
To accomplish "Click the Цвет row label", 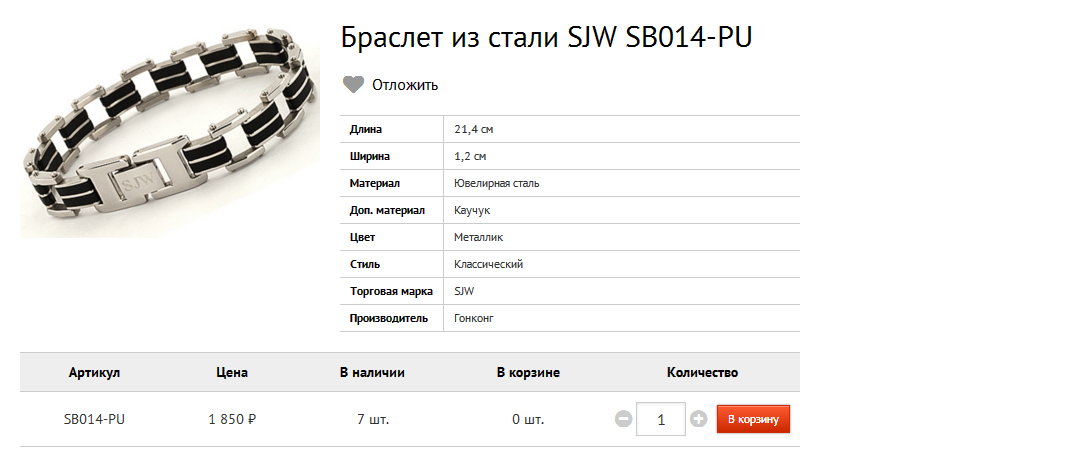I will 362,238.
